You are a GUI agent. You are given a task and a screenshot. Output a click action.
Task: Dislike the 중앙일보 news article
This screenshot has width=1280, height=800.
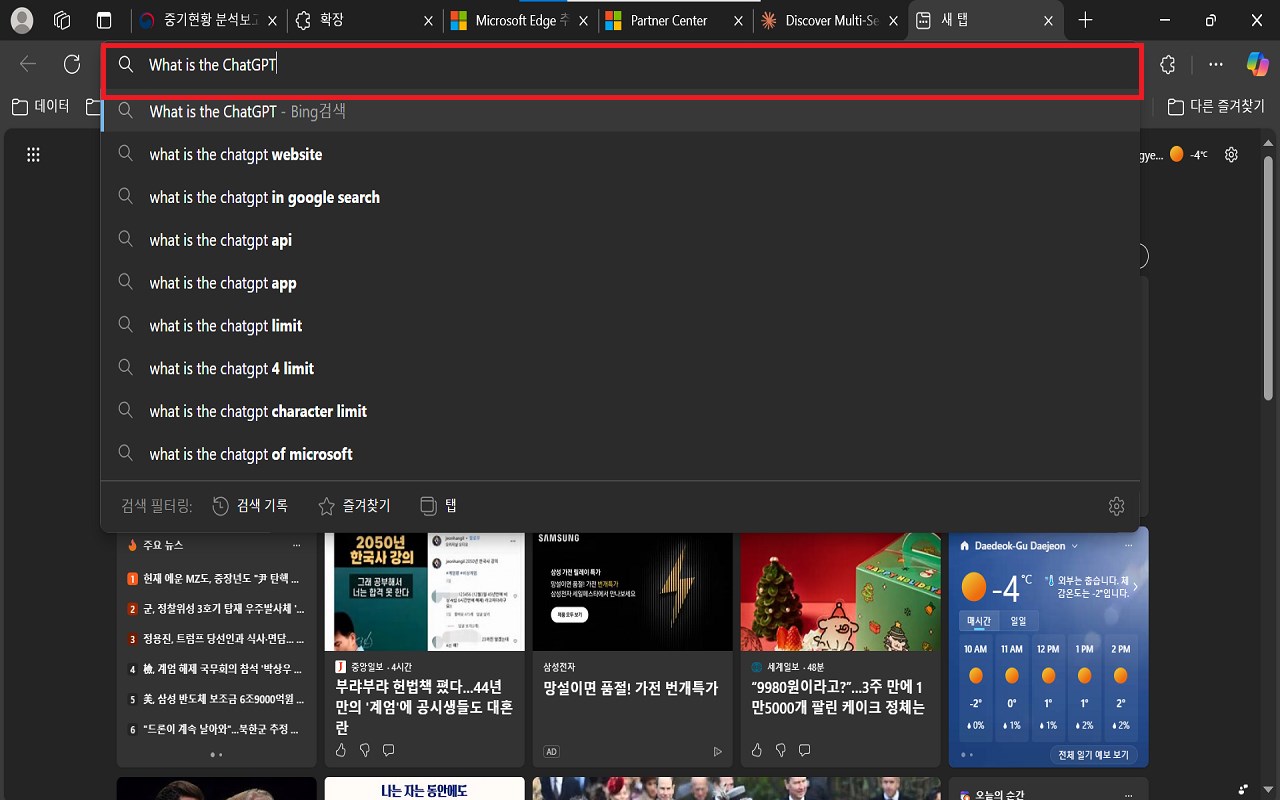[365, 750]
